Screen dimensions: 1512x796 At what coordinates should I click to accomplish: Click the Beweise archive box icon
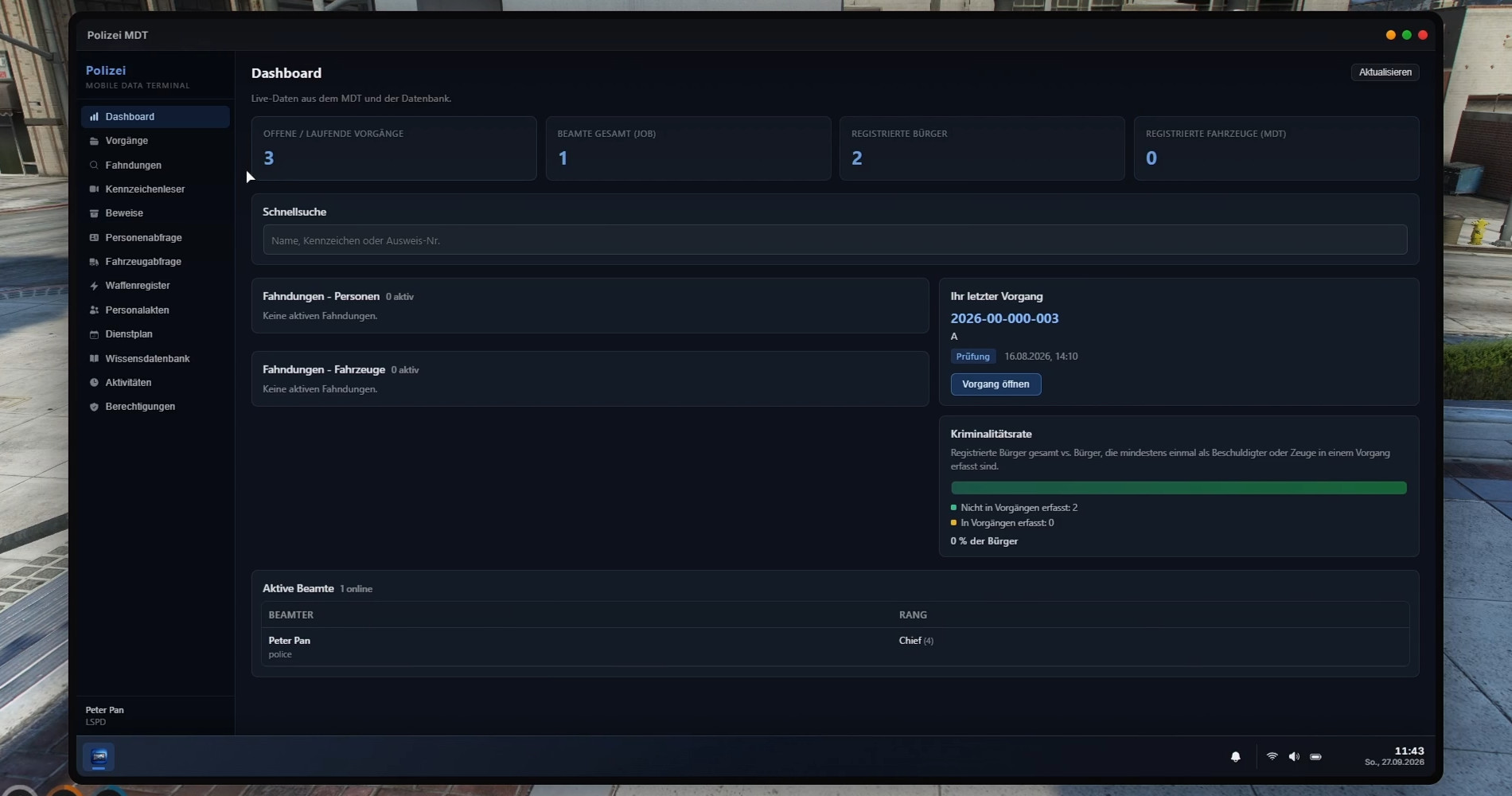[x=94, y=213]
